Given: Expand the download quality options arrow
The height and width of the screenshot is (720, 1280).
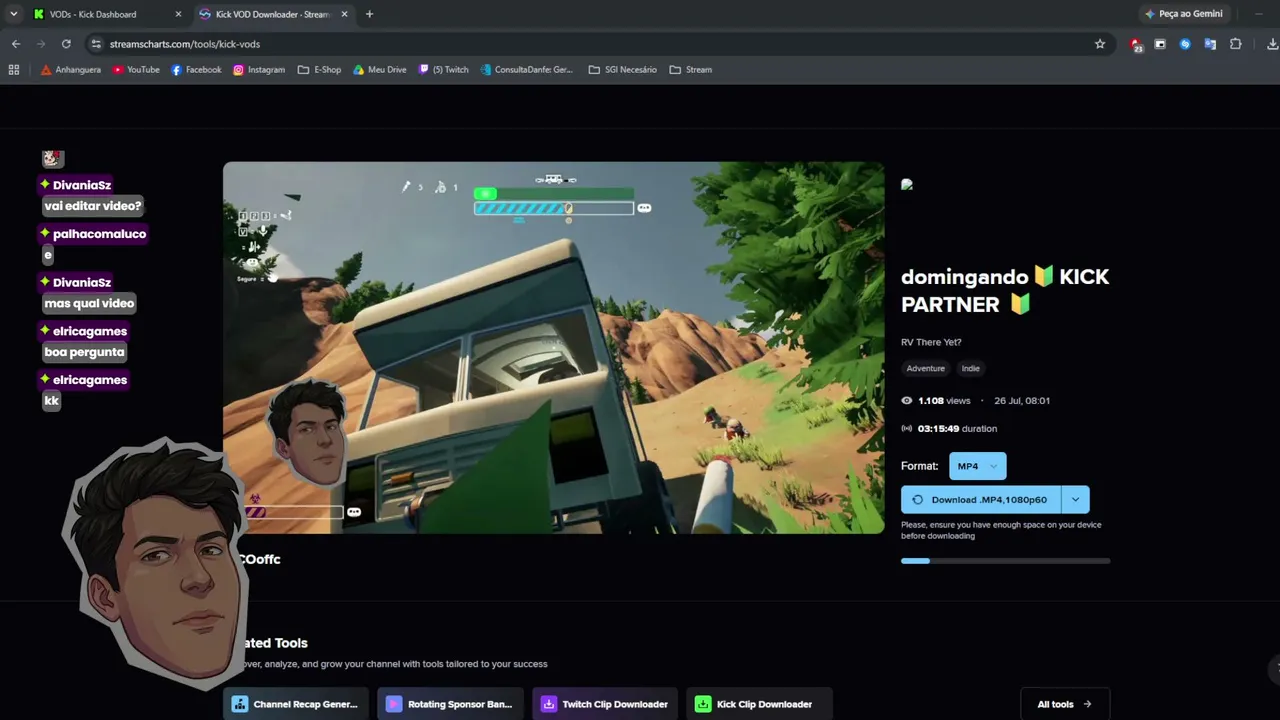Looking at the screenshot, I should [x=1075, y=500].
